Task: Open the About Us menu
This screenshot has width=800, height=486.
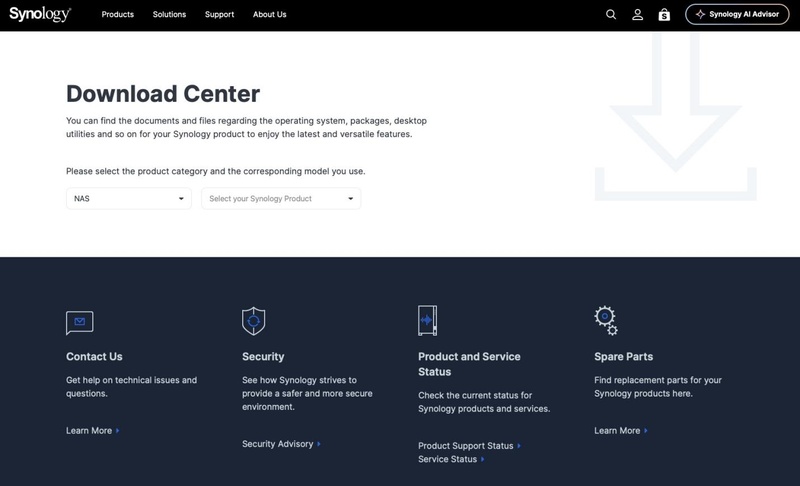Action: pos(269,15)
